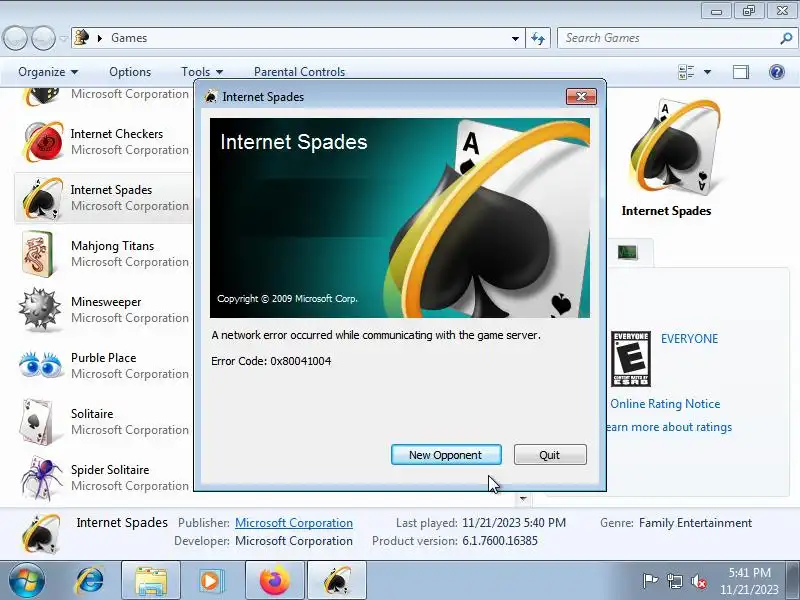Image resolution: width=800 pixels, height=600 pixels.
Task: Click the Back navigation button
Action: [15, 38]
